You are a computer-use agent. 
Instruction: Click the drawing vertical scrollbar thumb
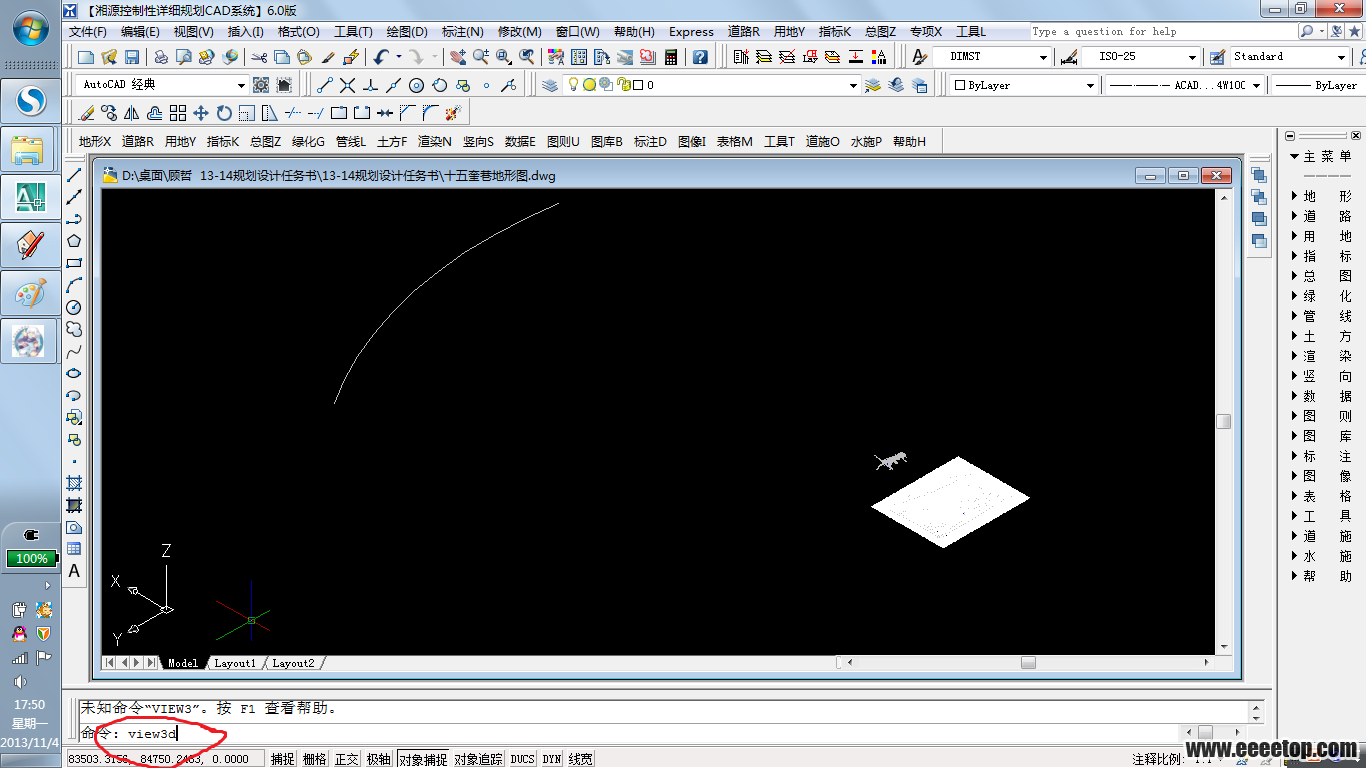[x=1223, y=421]
